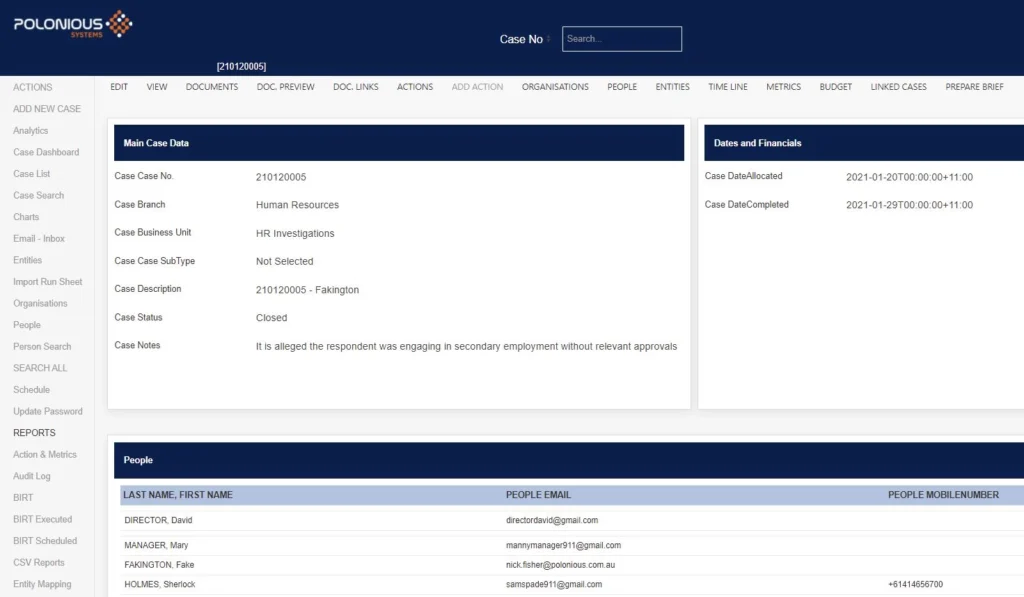Click the case search input field
Image resolution: width=1024 pixels, height=597 pixels.
pyautogui.click(x=621, y=39)
